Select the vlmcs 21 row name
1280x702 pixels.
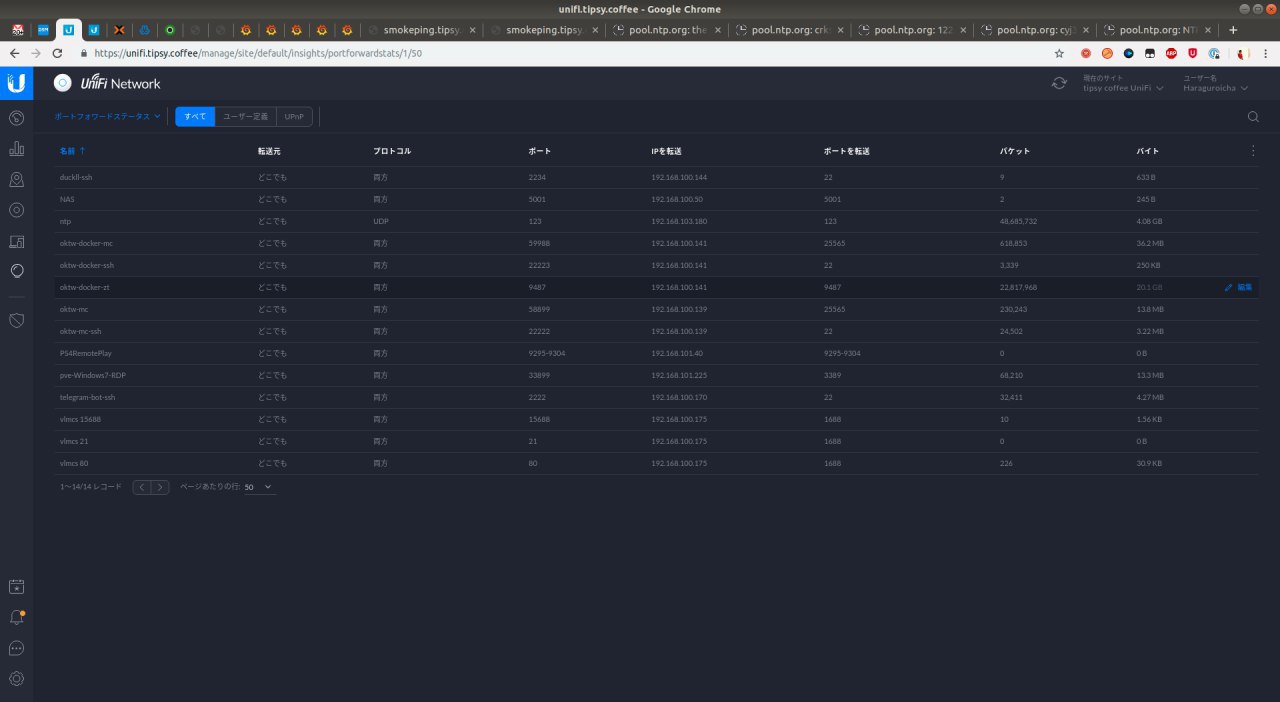74,441
